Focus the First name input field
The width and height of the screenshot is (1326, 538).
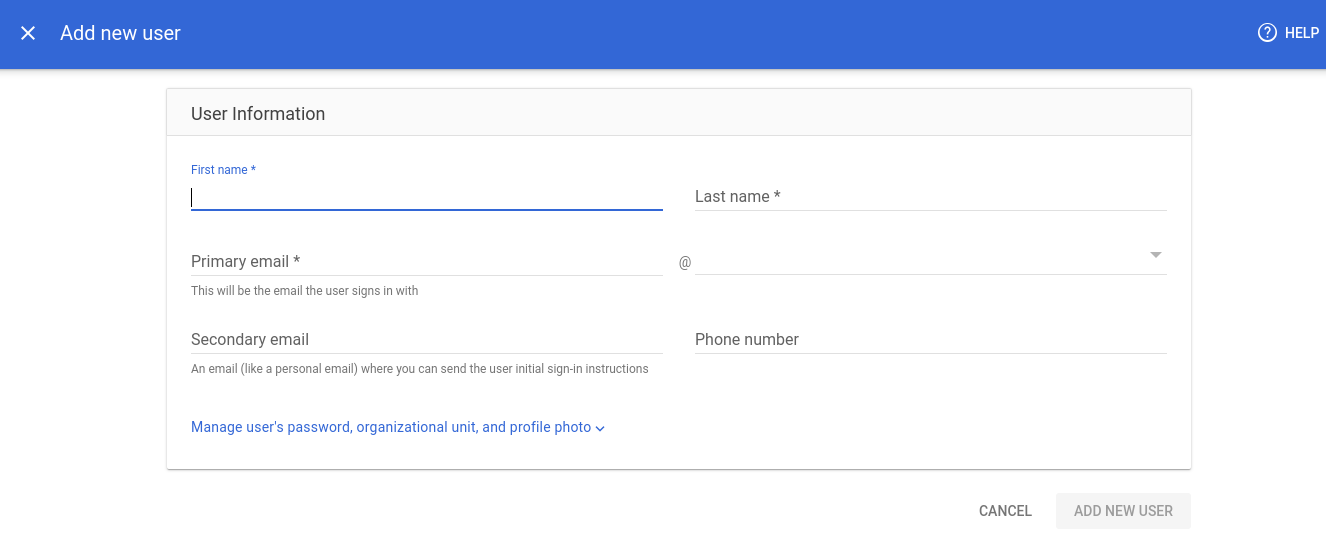(427, 197)
